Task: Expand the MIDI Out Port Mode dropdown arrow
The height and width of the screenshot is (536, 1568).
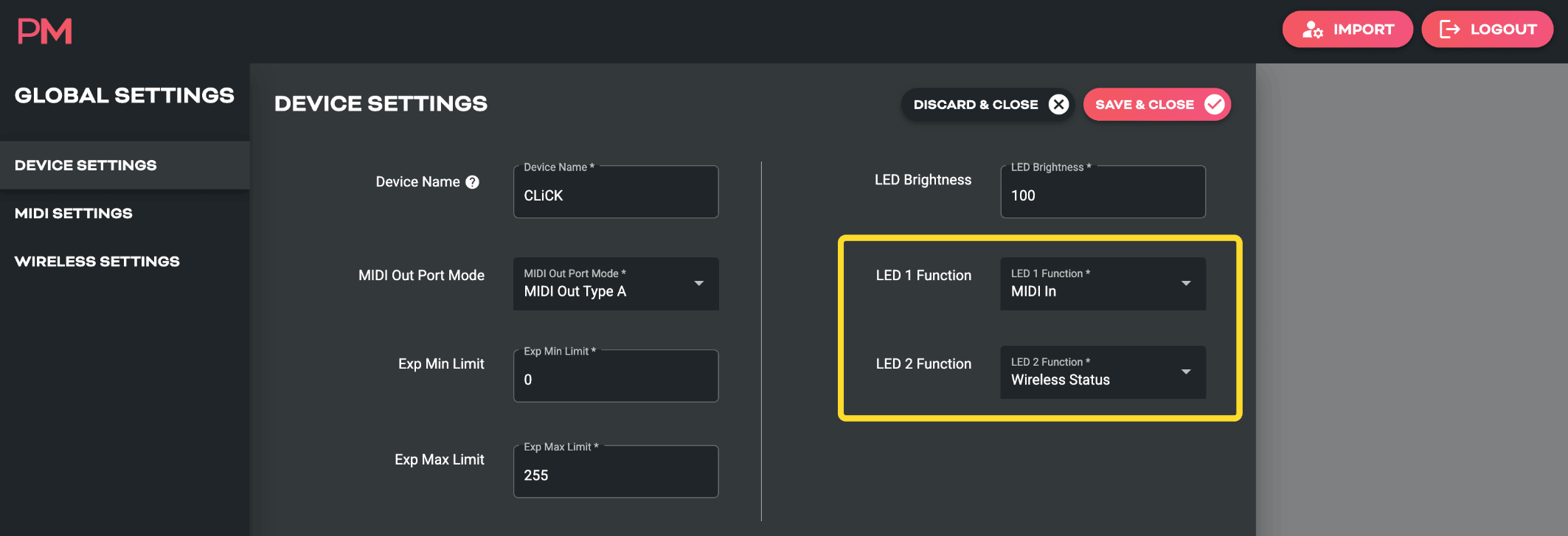Action: click(698, 283)
